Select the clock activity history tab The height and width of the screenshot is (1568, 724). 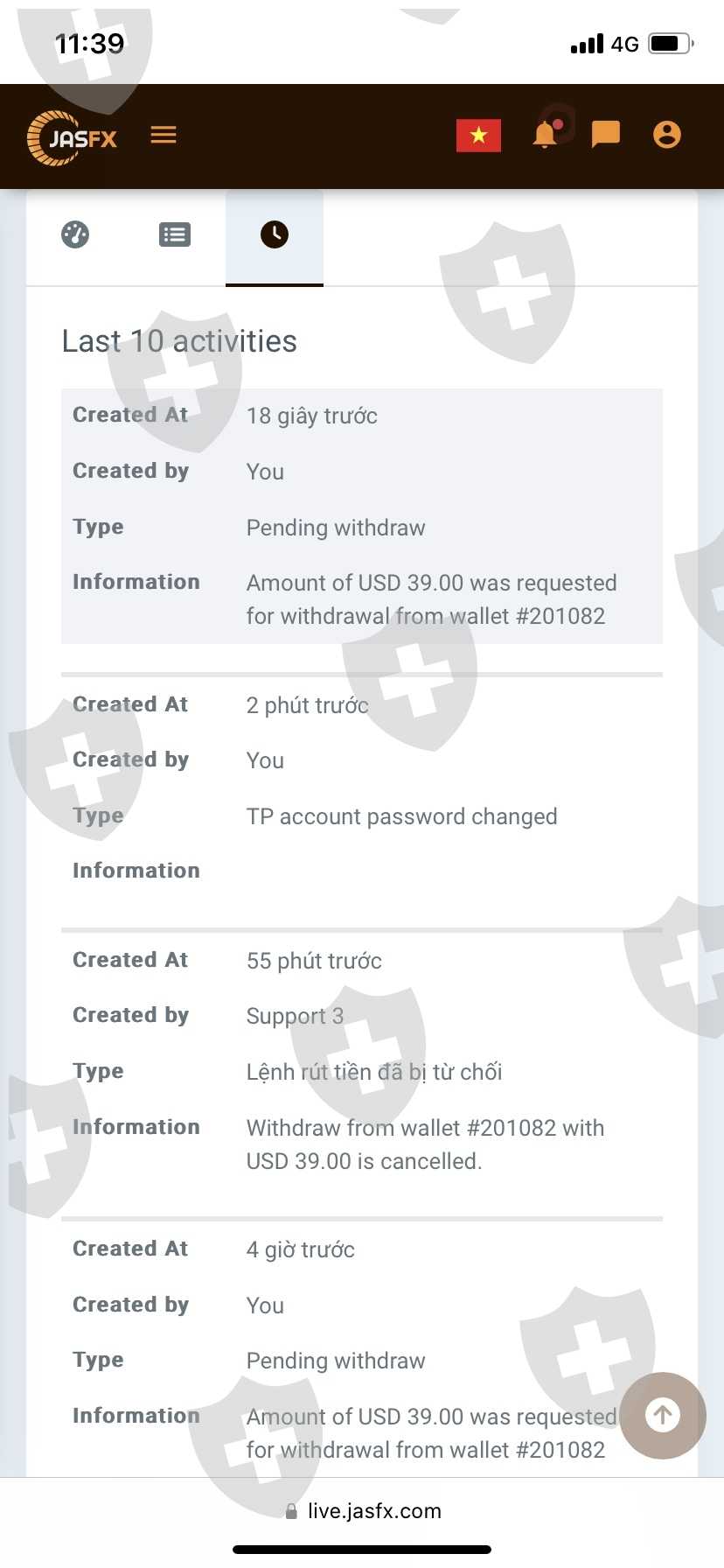coord(275,234)
